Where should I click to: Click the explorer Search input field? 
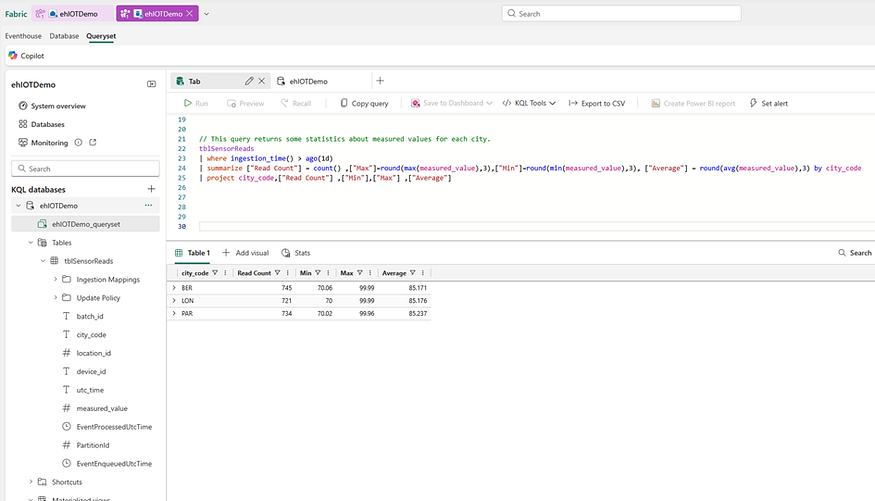pos(84,169)
